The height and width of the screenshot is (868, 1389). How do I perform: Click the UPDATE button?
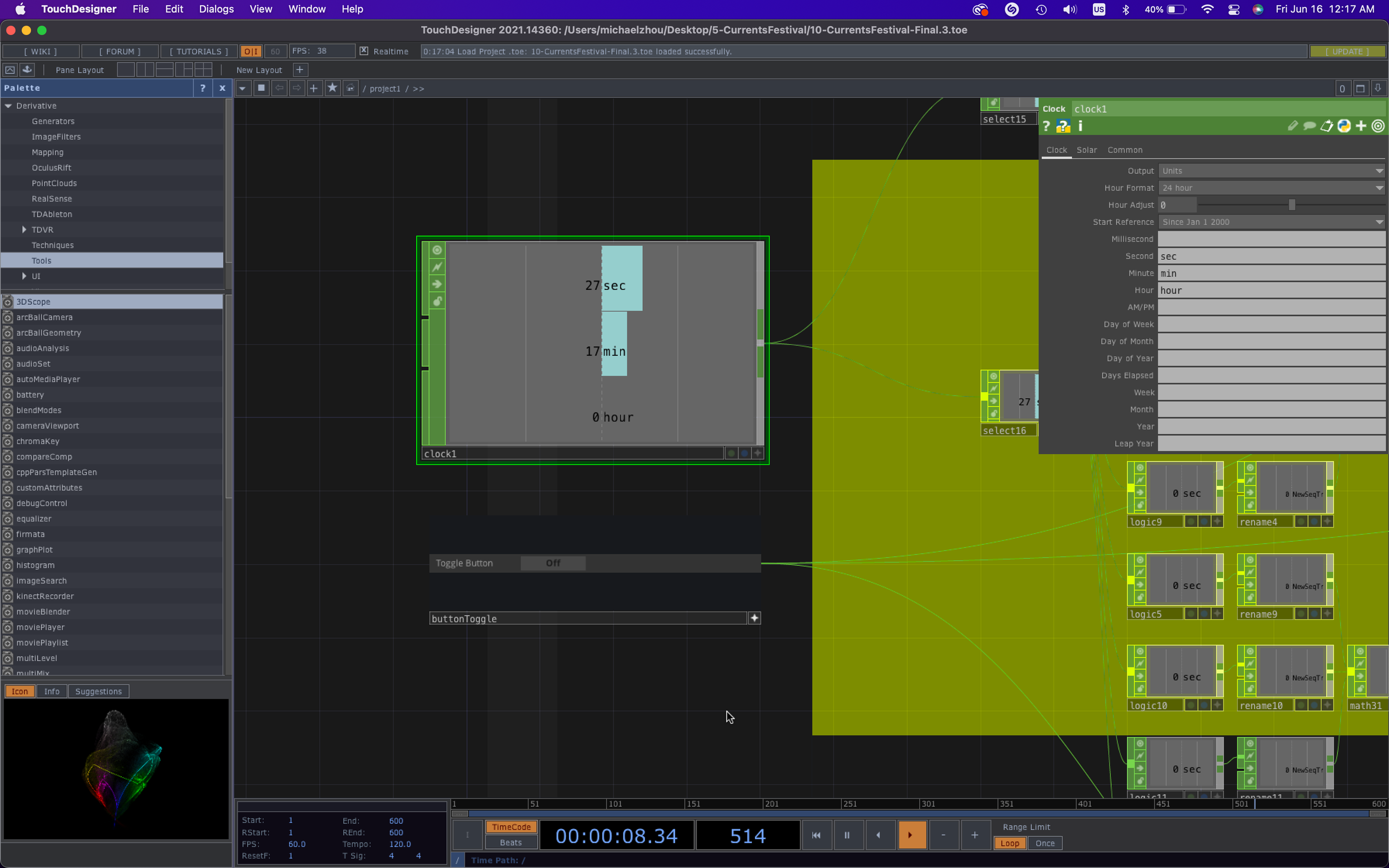coord(1347,52)
